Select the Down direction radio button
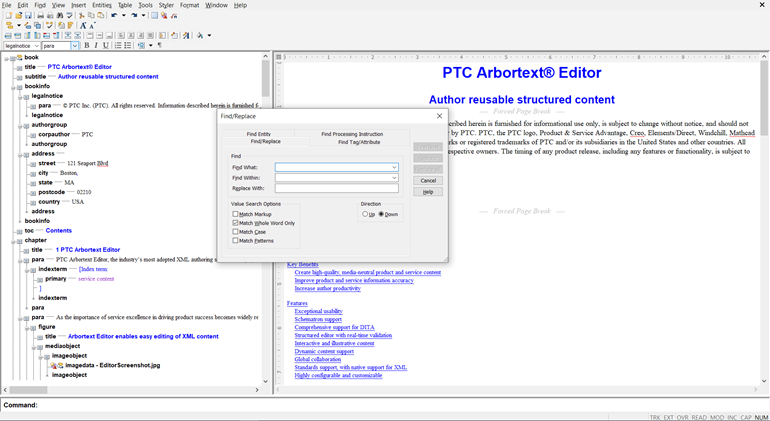 pyautogui.click(x=381, y=214)
